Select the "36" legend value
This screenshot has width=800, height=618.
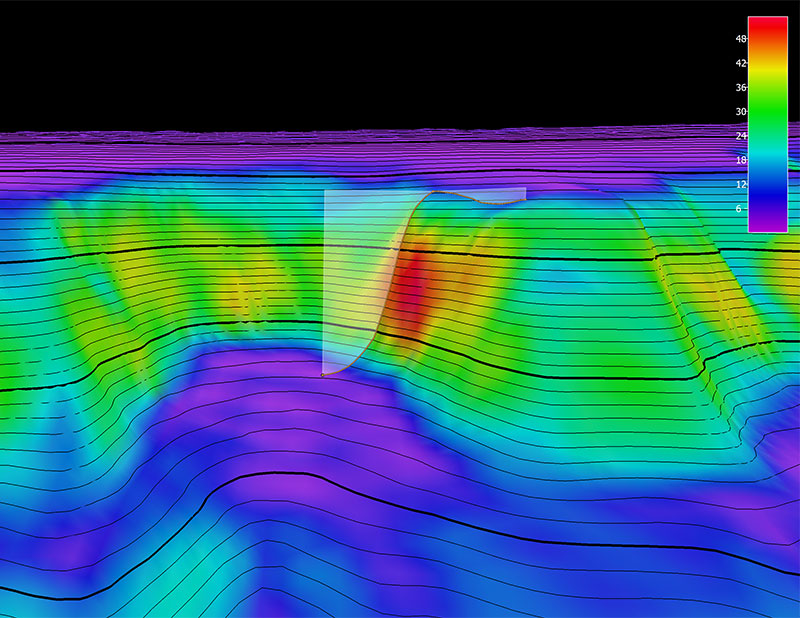point(740,88)
